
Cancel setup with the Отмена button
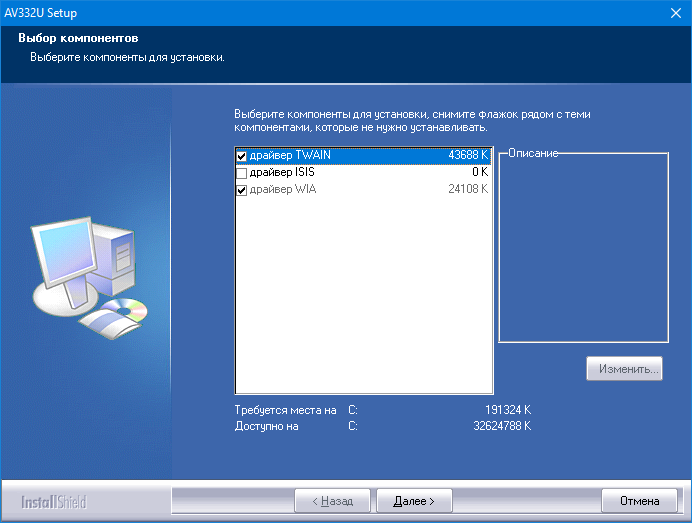pos(639,501)
